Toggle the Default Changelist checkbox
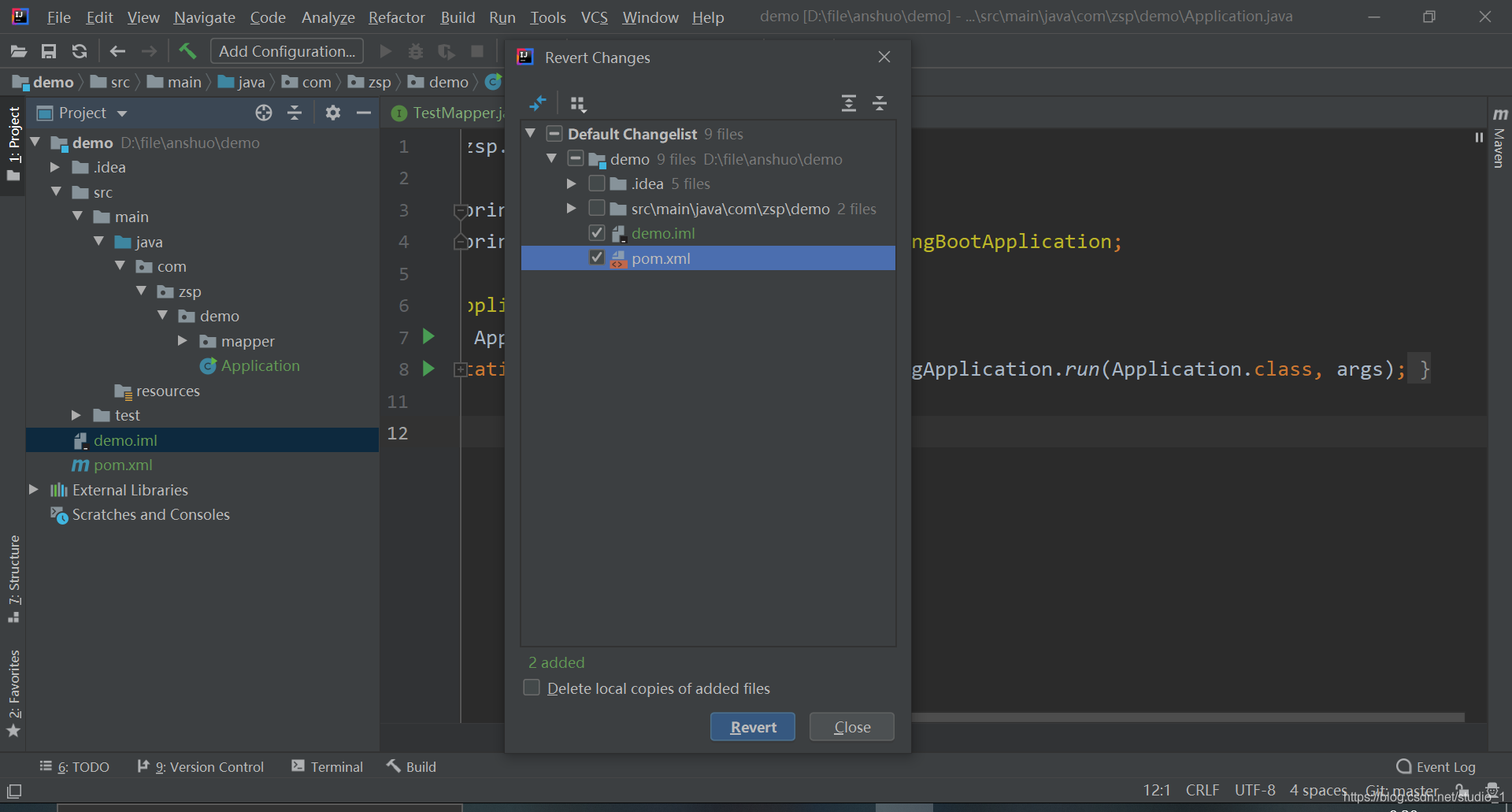 point(554,134)
